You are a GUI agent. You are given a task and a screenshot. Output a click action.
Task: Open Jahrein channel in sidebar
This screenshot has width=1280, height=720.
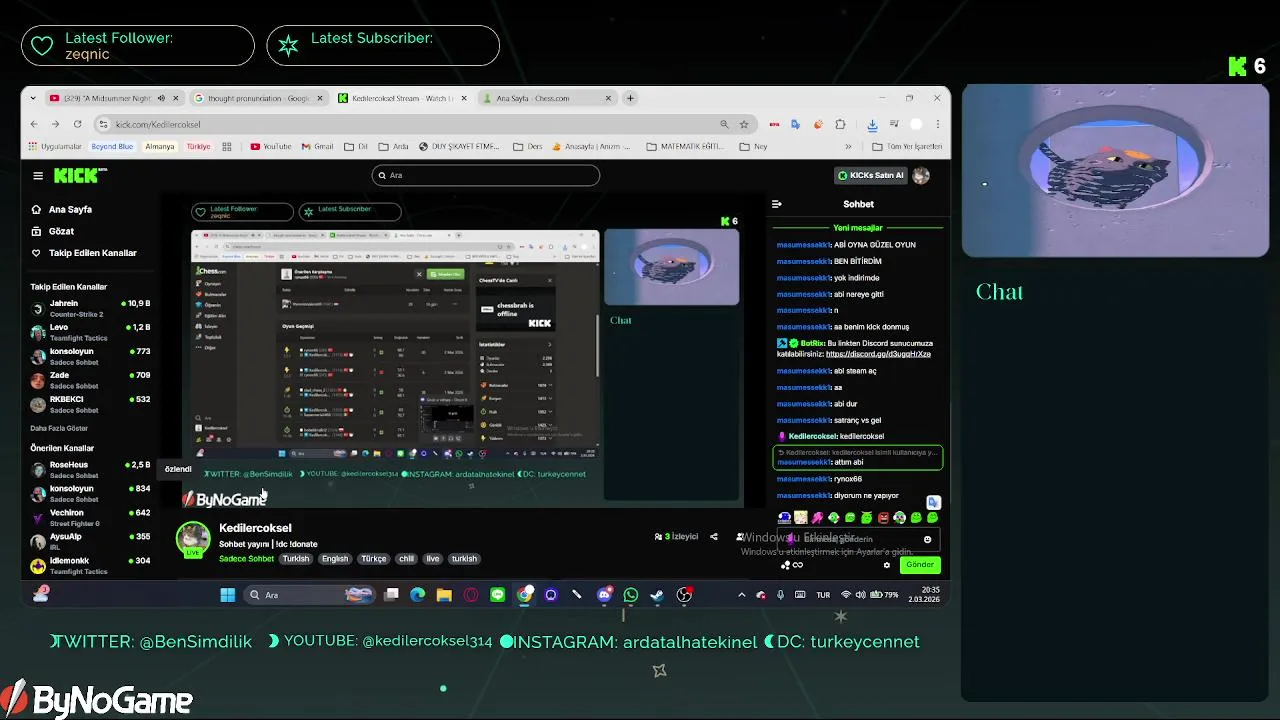pyautogui.click(x=90, y=308)
